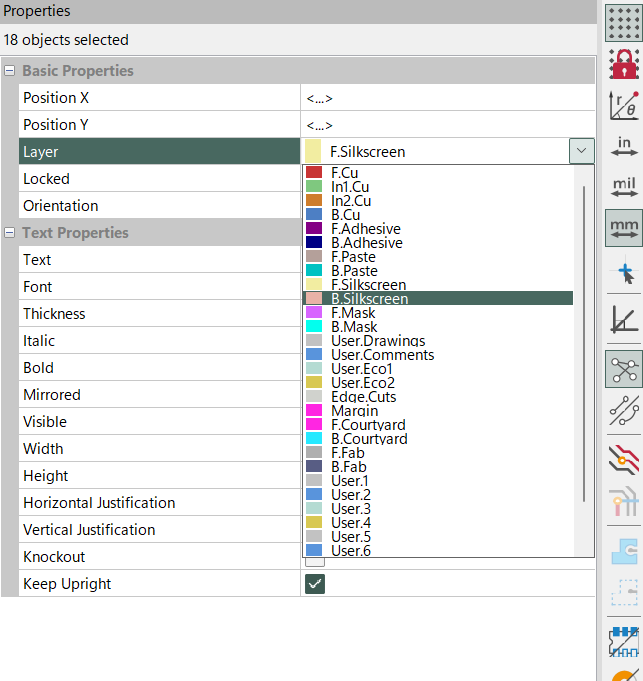The width and height of the screenshot is (643, 681).
Task: Toggle the angle constraint icon
Action: click(x=624, y=320)
